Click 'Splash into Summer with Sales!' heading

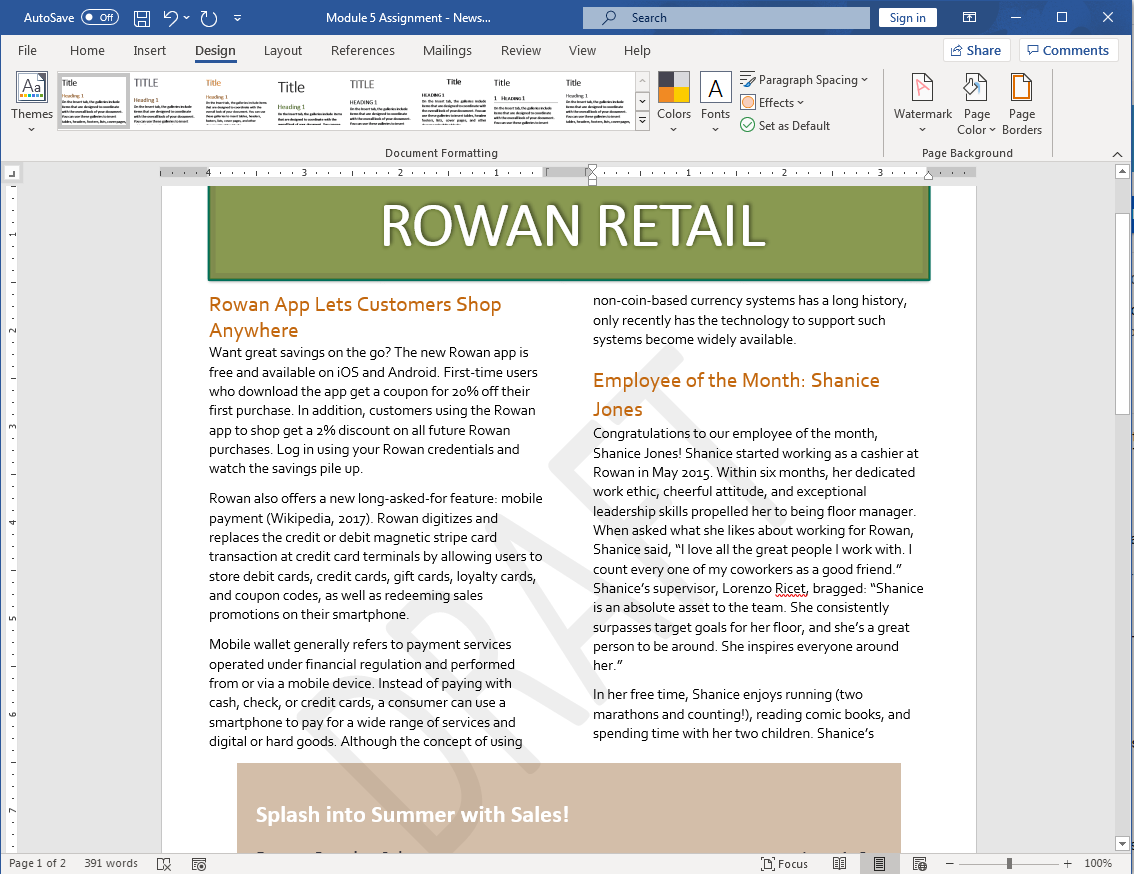[412, 815]
